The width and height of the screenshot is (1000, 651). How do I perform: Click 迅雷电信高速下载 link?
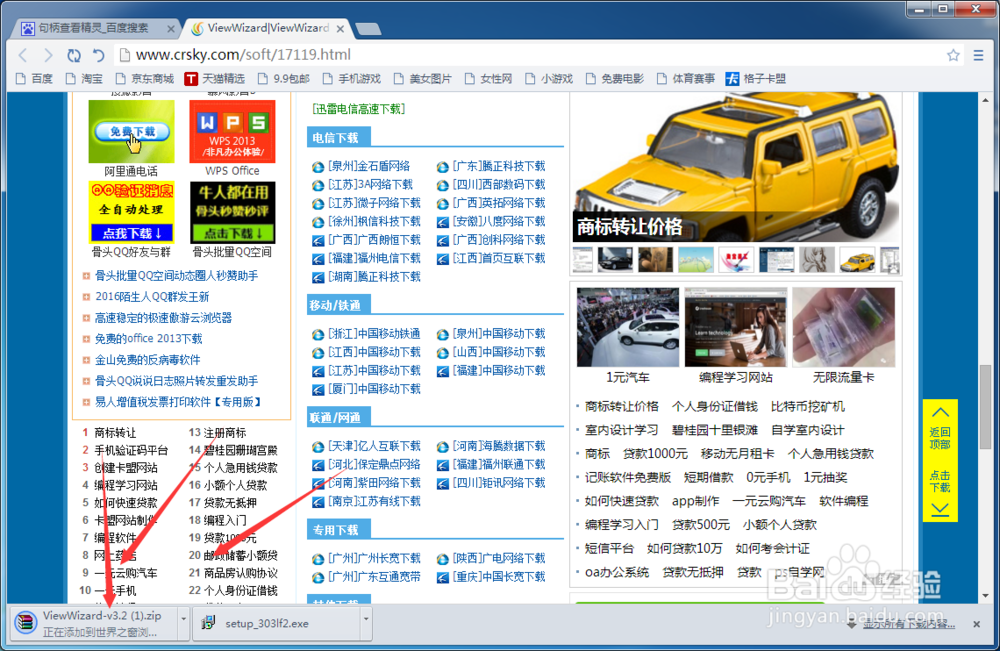[358, 109]
